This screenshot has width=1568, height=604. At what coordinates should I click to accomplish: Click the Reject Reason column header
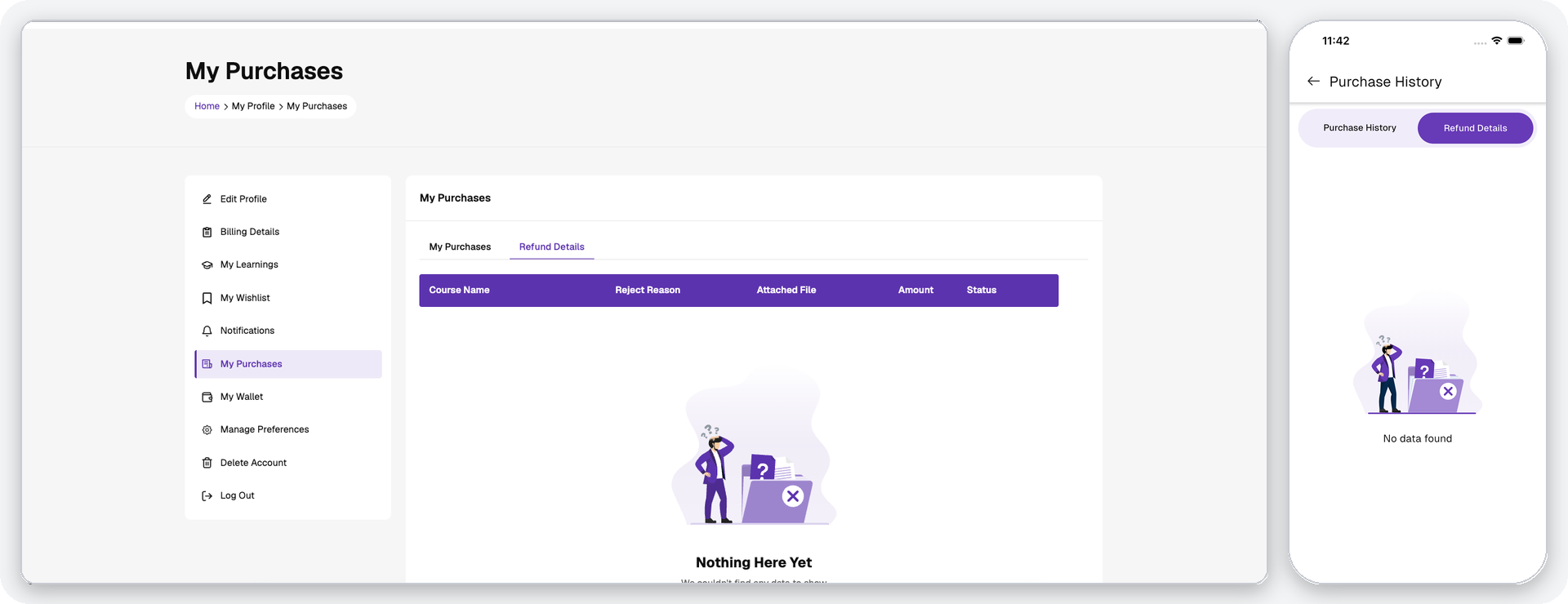tap(648, 290)
